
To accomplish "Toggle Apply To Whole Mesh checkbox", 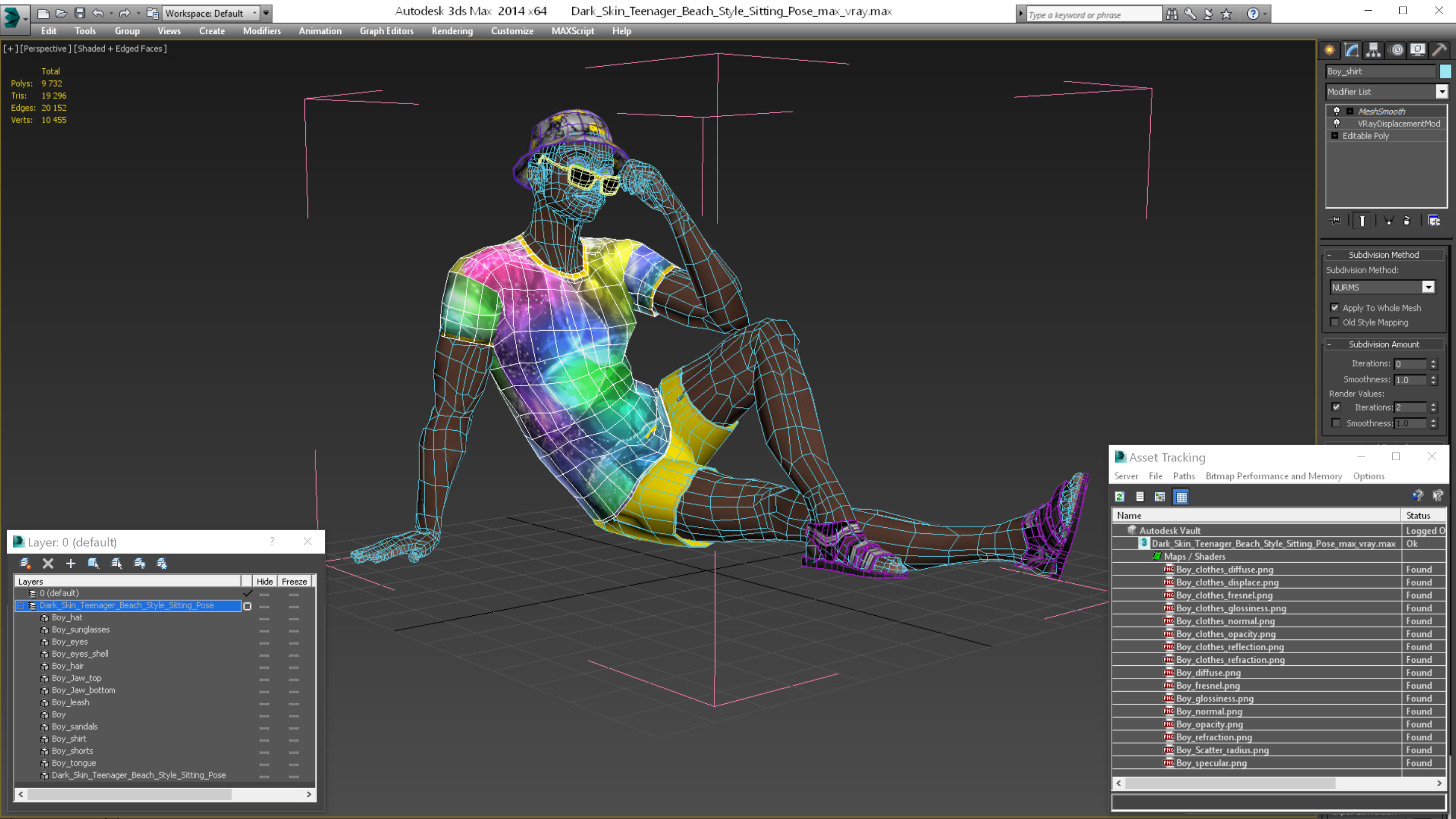I will (1335, 307).
